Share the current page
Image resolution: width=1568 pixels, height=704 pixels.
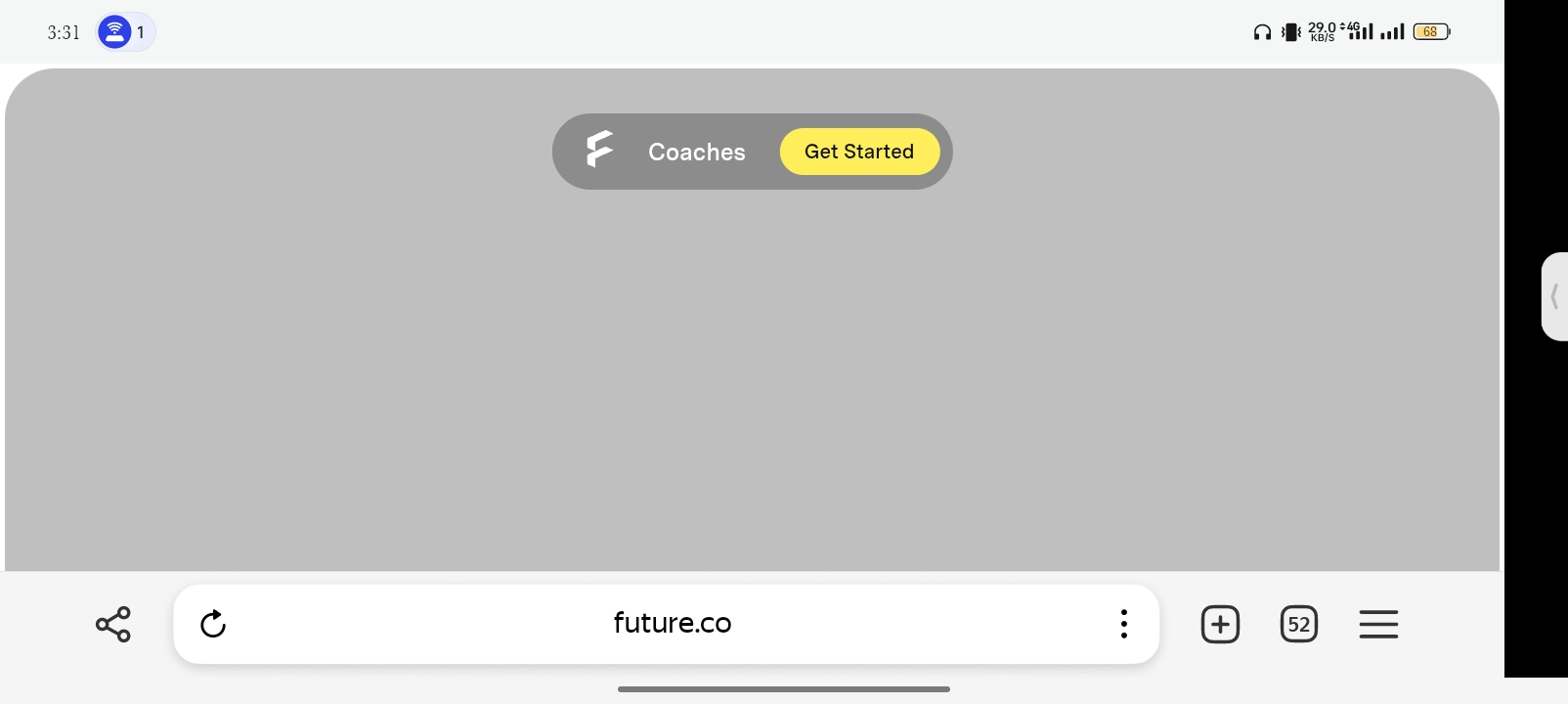(x=113, y=624)
